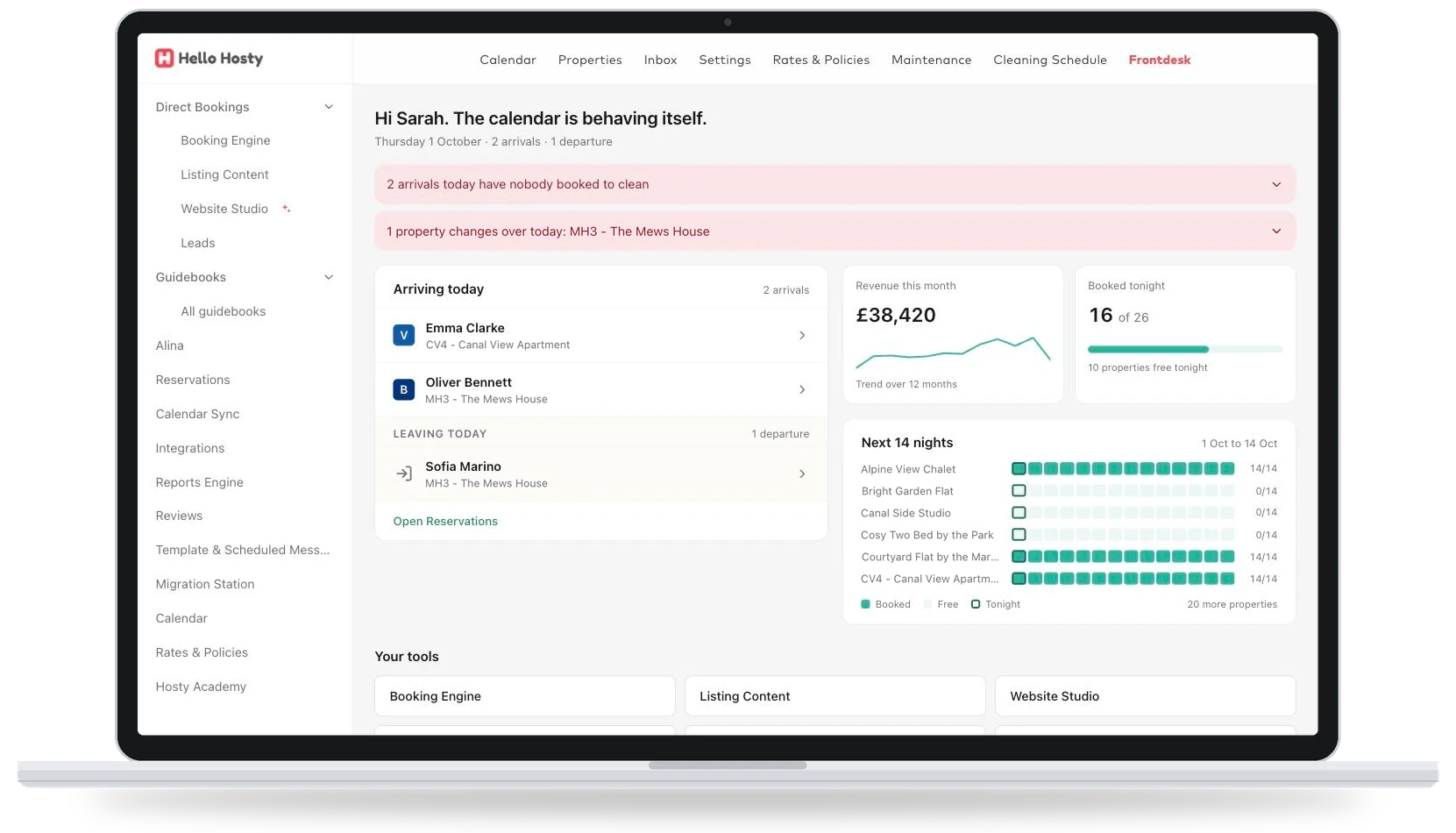Go to Reports Engine in sidebar
The image size is (1456, 833).
(x=200, y=482)
